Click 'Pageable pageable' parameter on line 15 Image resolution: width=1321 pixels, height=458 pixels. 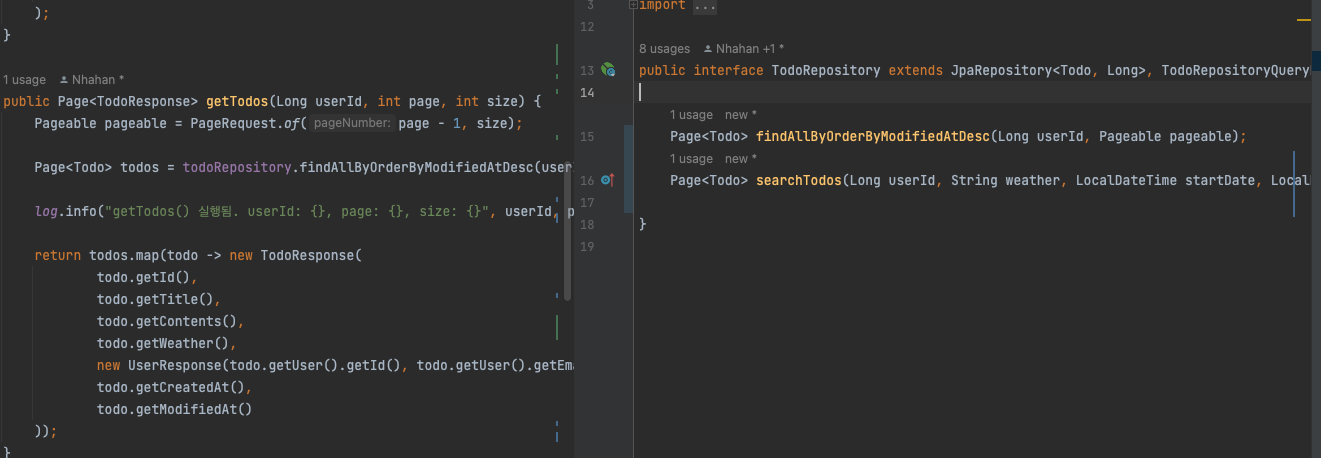click(x=1165, y=136)
